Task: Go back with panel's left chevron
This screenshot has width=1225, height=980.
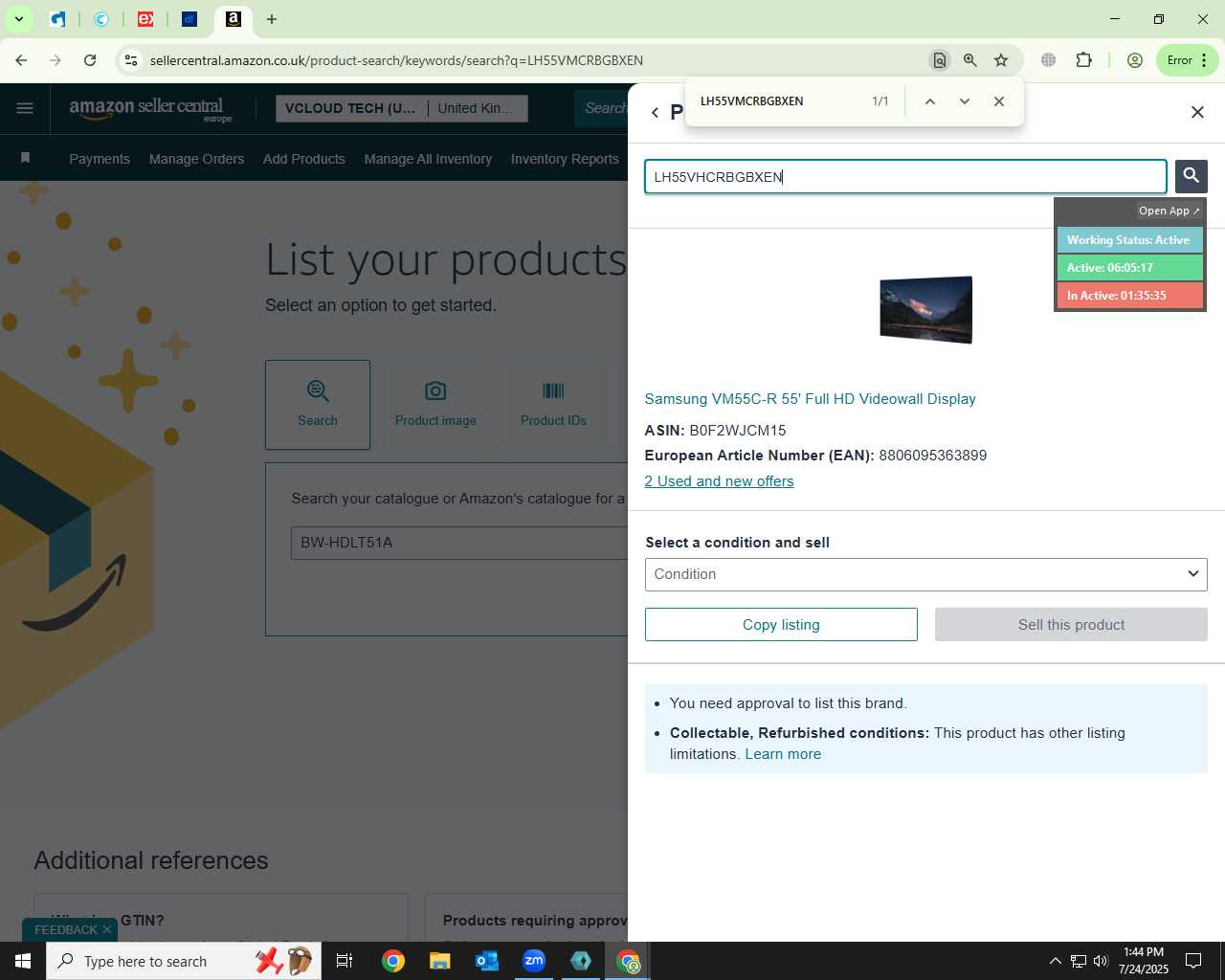Action: [655, 113]
